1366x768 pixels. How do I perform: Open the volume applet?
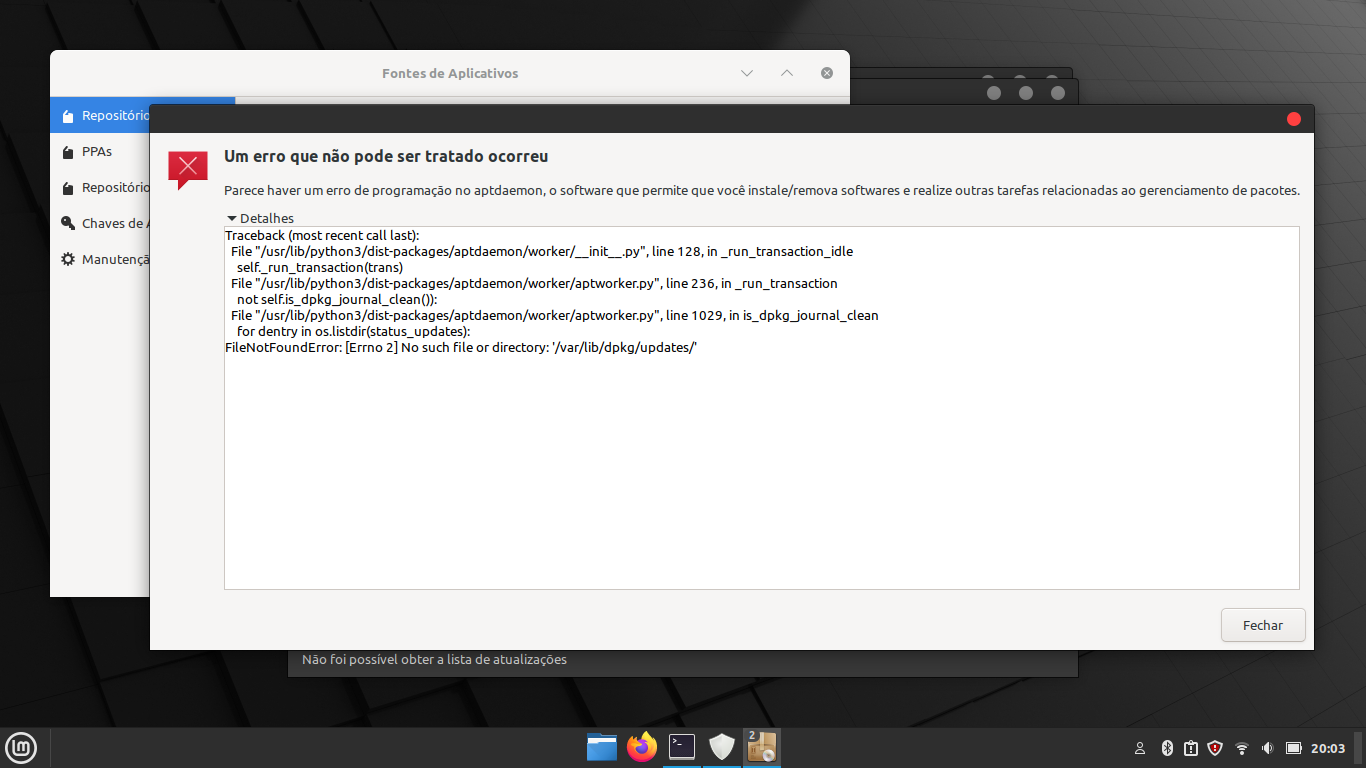1267,748
